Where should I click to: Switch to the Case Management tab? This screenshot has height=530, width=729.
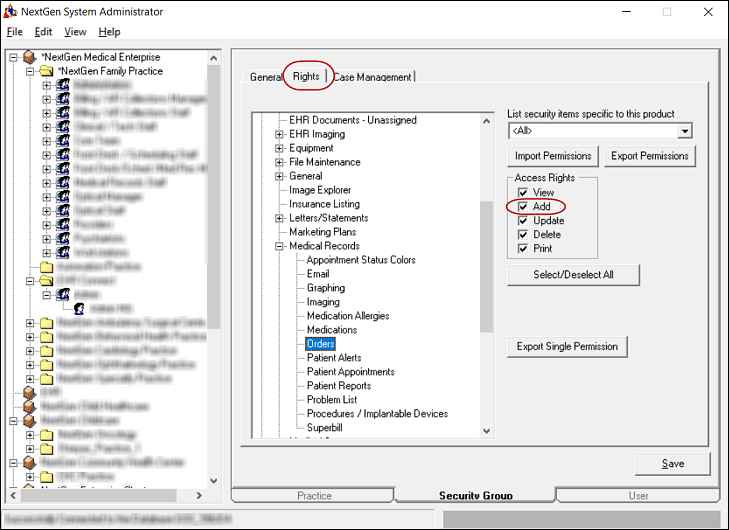click(x=373, y=77)
